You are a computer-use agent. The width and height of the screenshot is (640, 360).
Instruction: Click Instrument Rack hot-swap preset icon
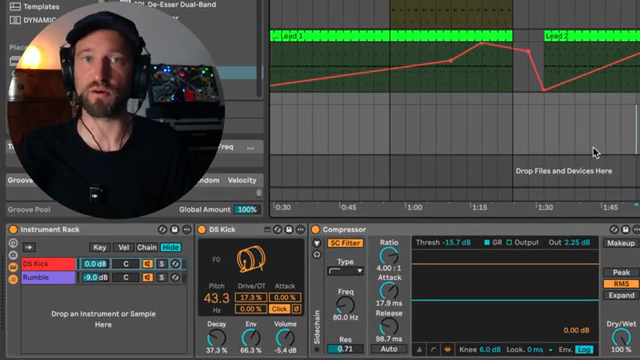coord(162,230)
